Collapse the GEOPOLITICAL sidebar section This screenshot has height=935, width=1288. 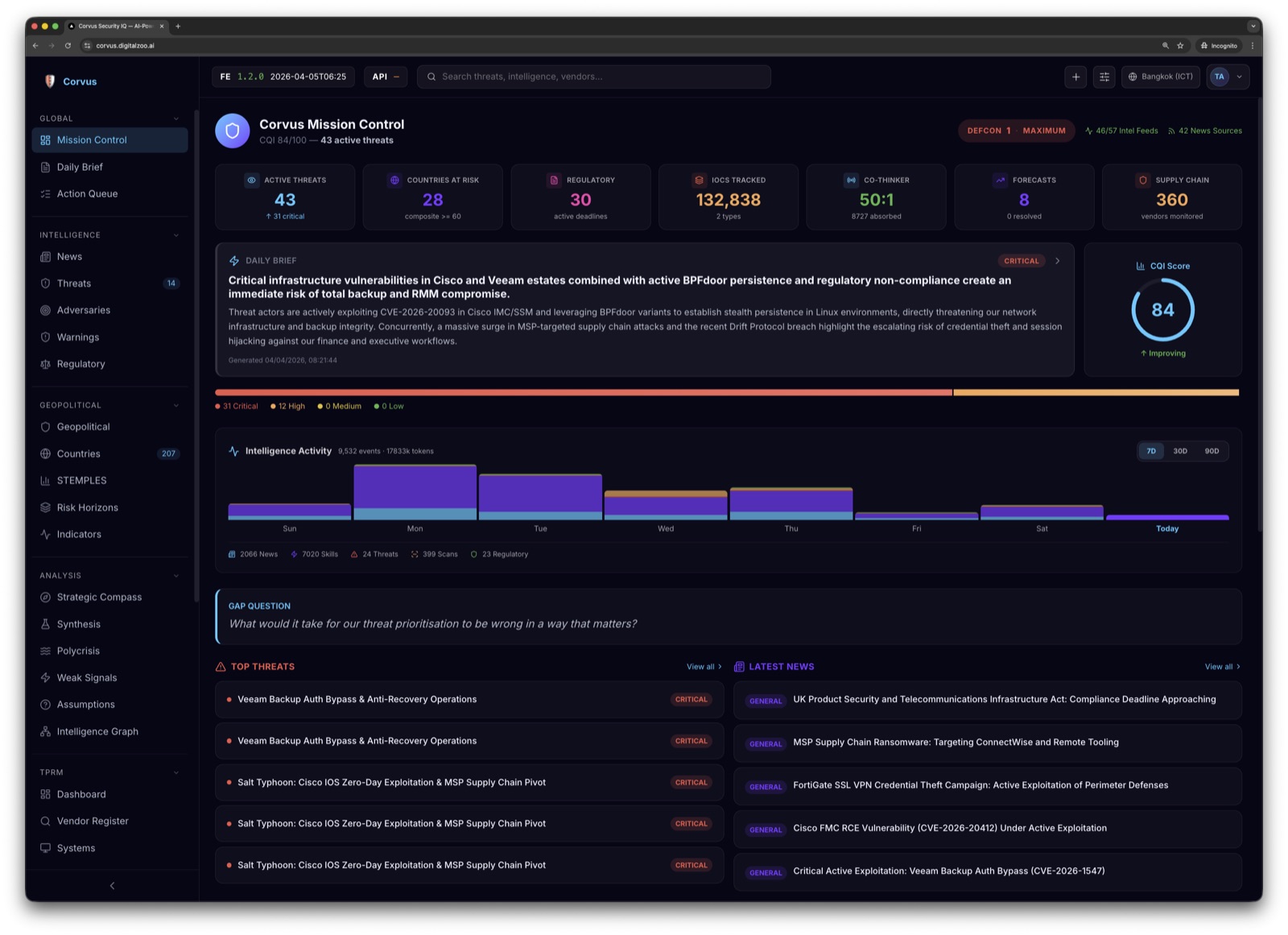click(x=176, y=405)
